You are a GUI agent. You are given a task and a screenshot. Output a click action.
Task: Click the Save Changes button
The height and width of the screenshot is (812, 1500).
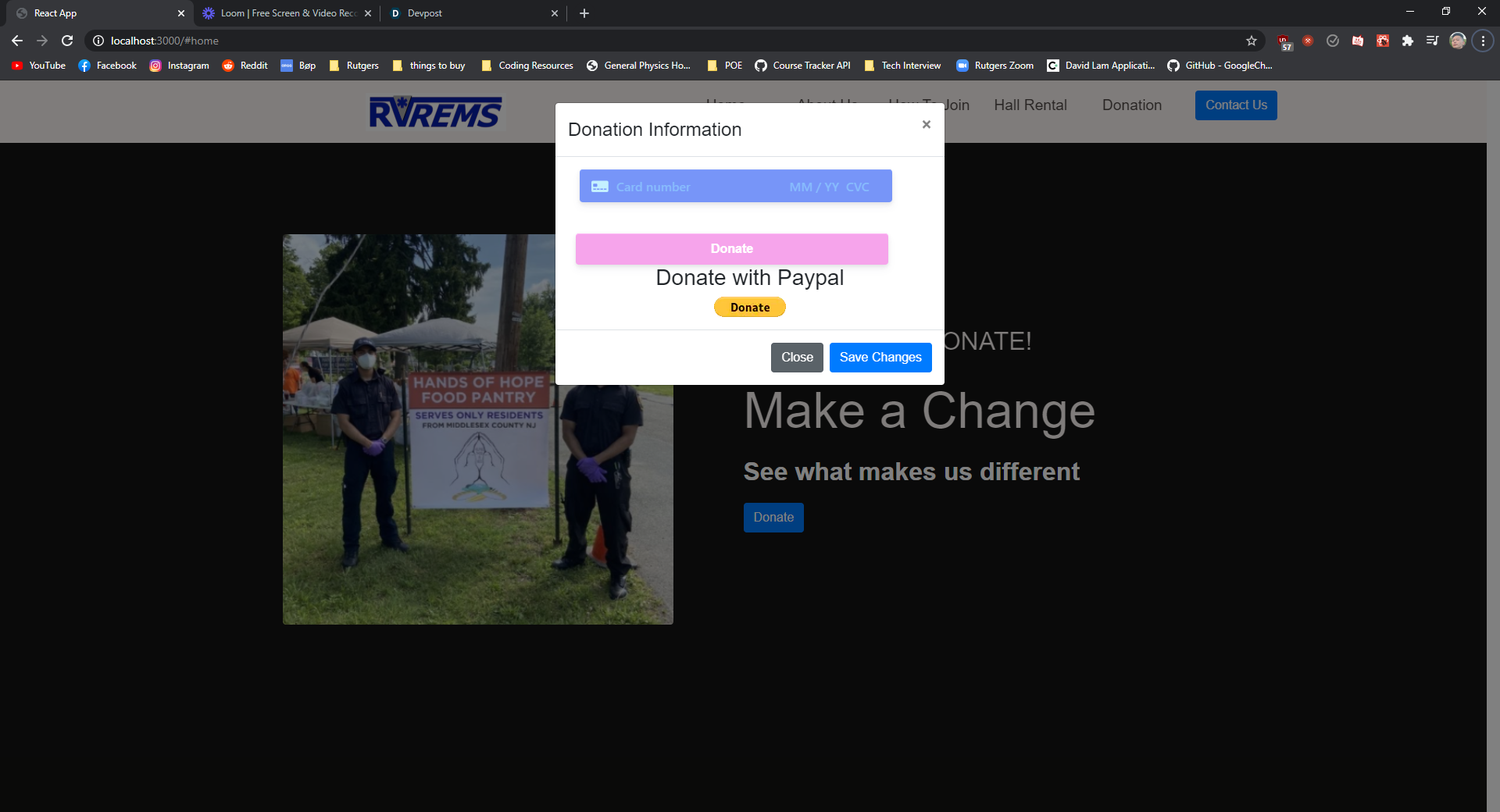click(x=880, y=358)
